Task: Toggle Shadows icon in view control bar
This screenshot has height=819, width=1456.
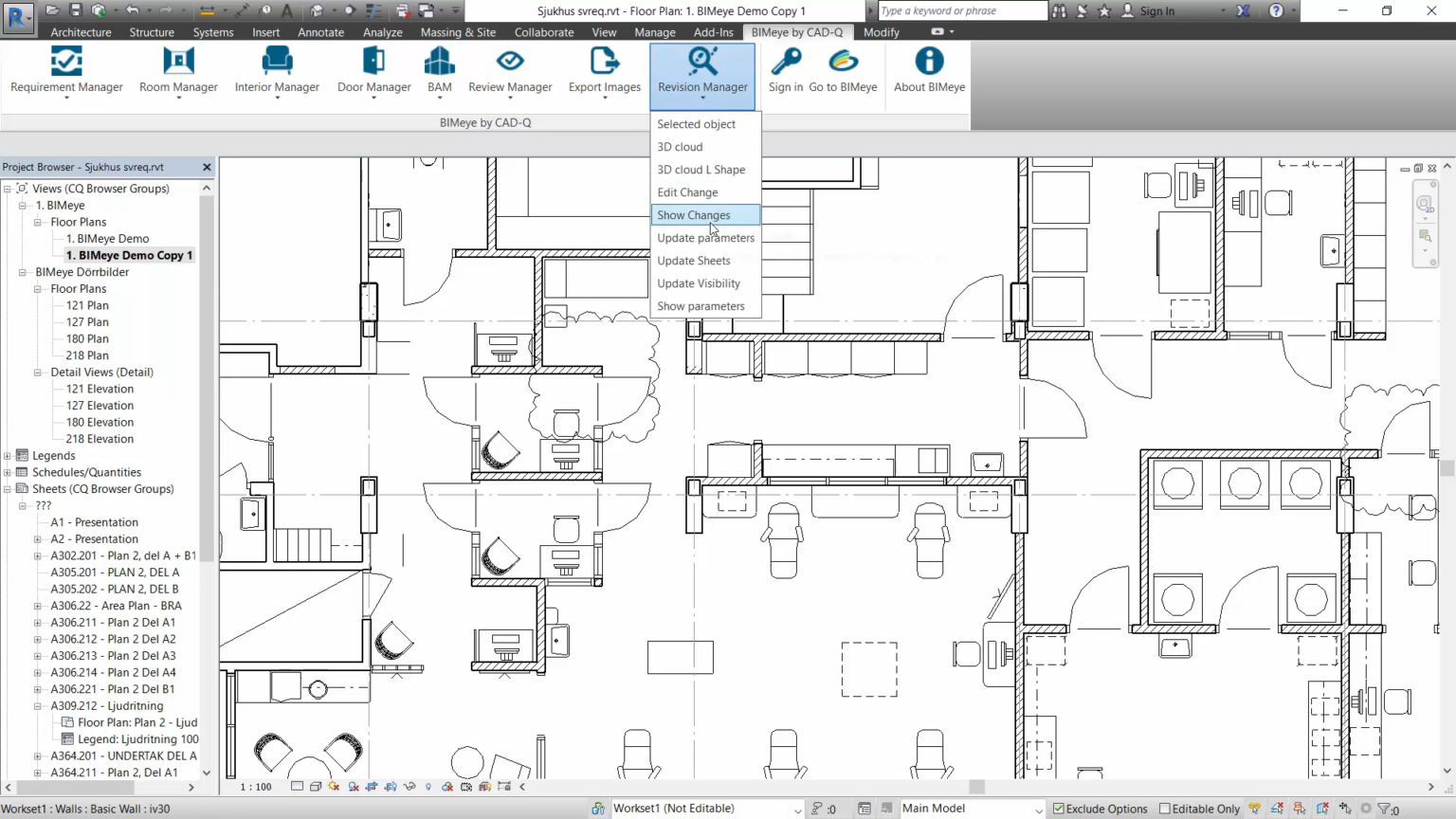Action: pyautogui.click(x=354, y=787)
